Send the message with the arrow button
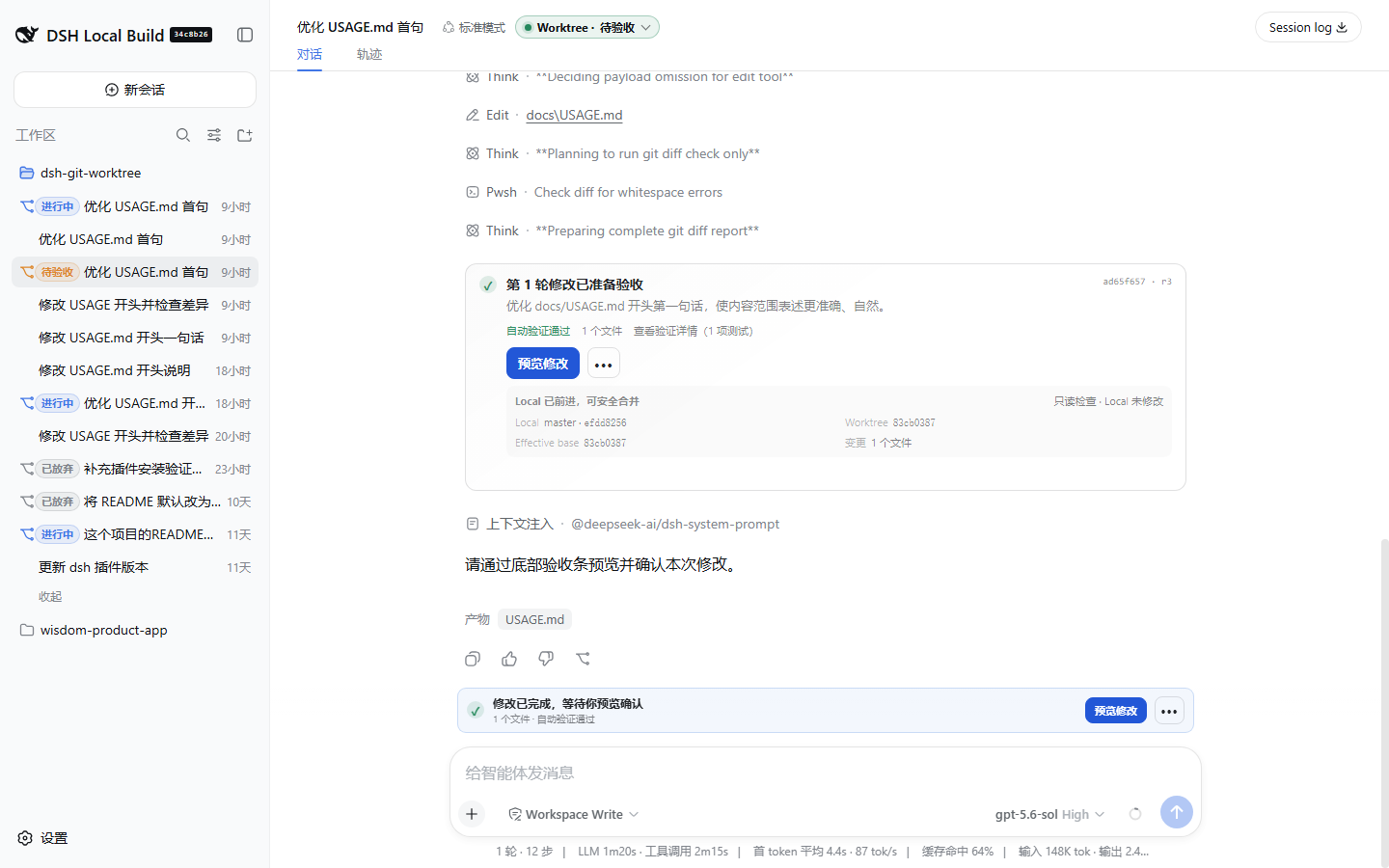1389x868 pixels. [1177, 812]
